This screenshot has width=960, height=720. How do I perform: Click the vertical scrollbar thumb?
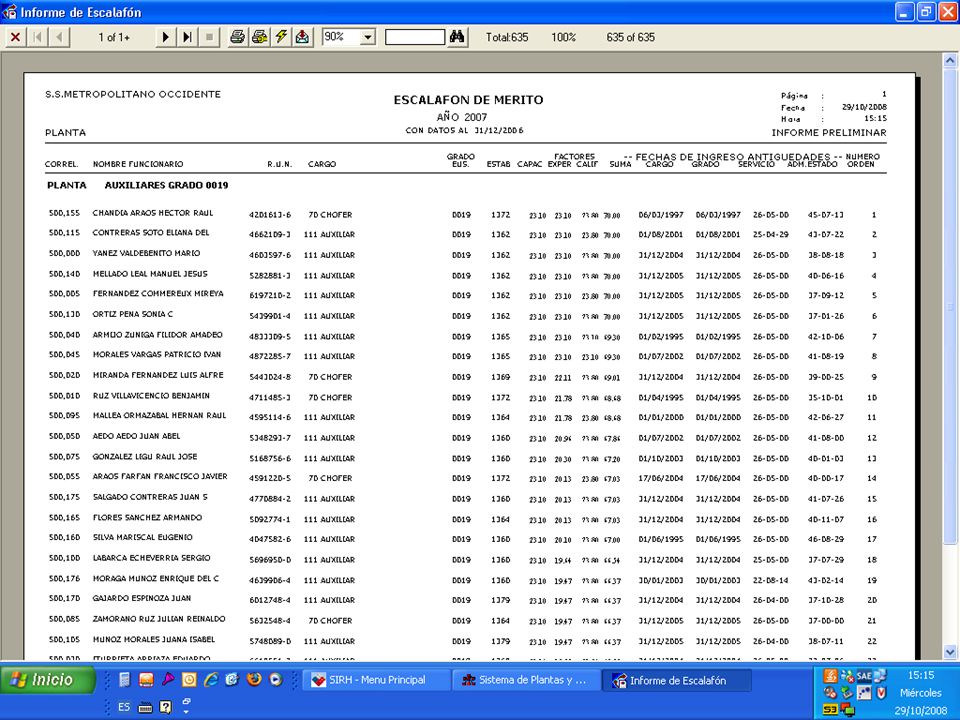click(950, 305)
